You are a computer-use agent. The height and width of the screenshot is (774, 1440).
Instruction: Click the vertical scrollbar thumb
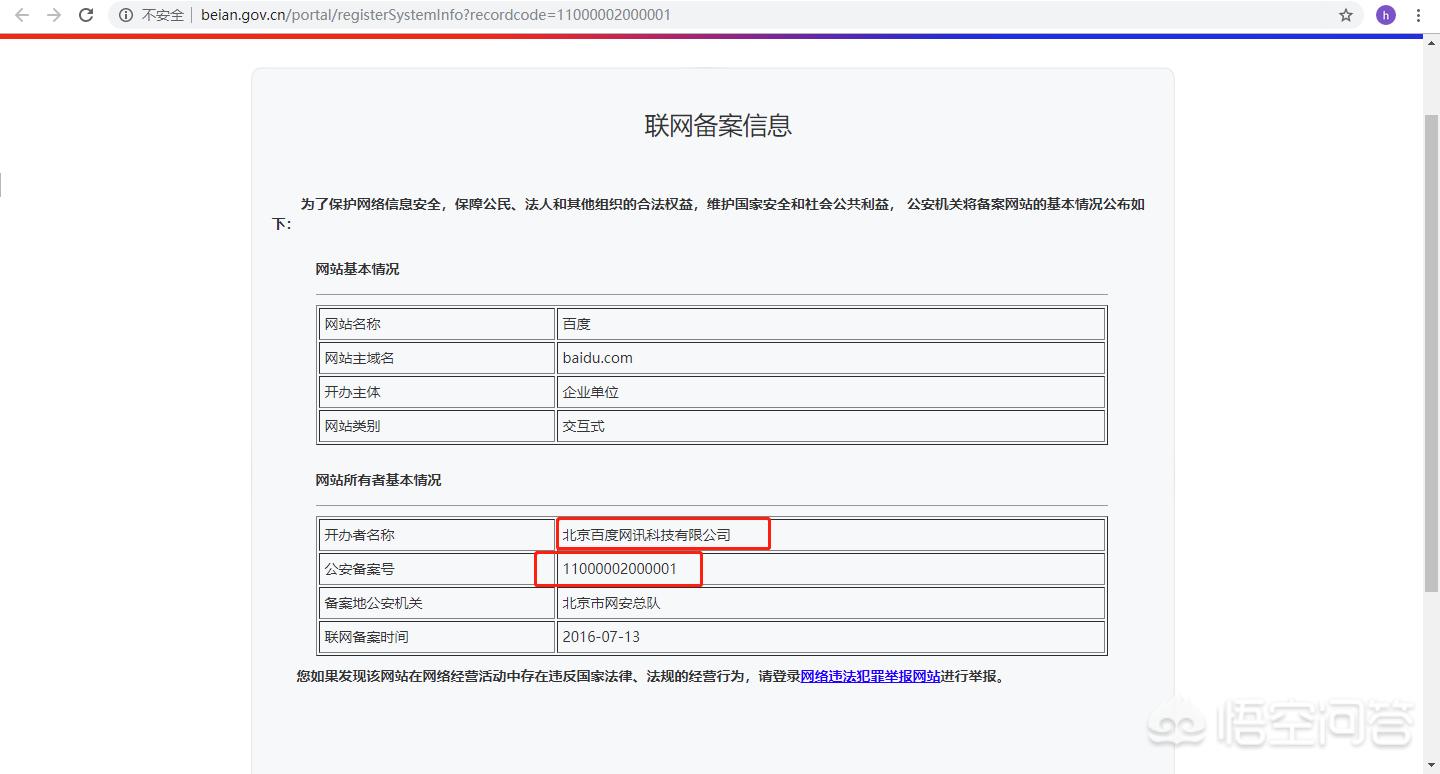click(x=1431, y=354)
